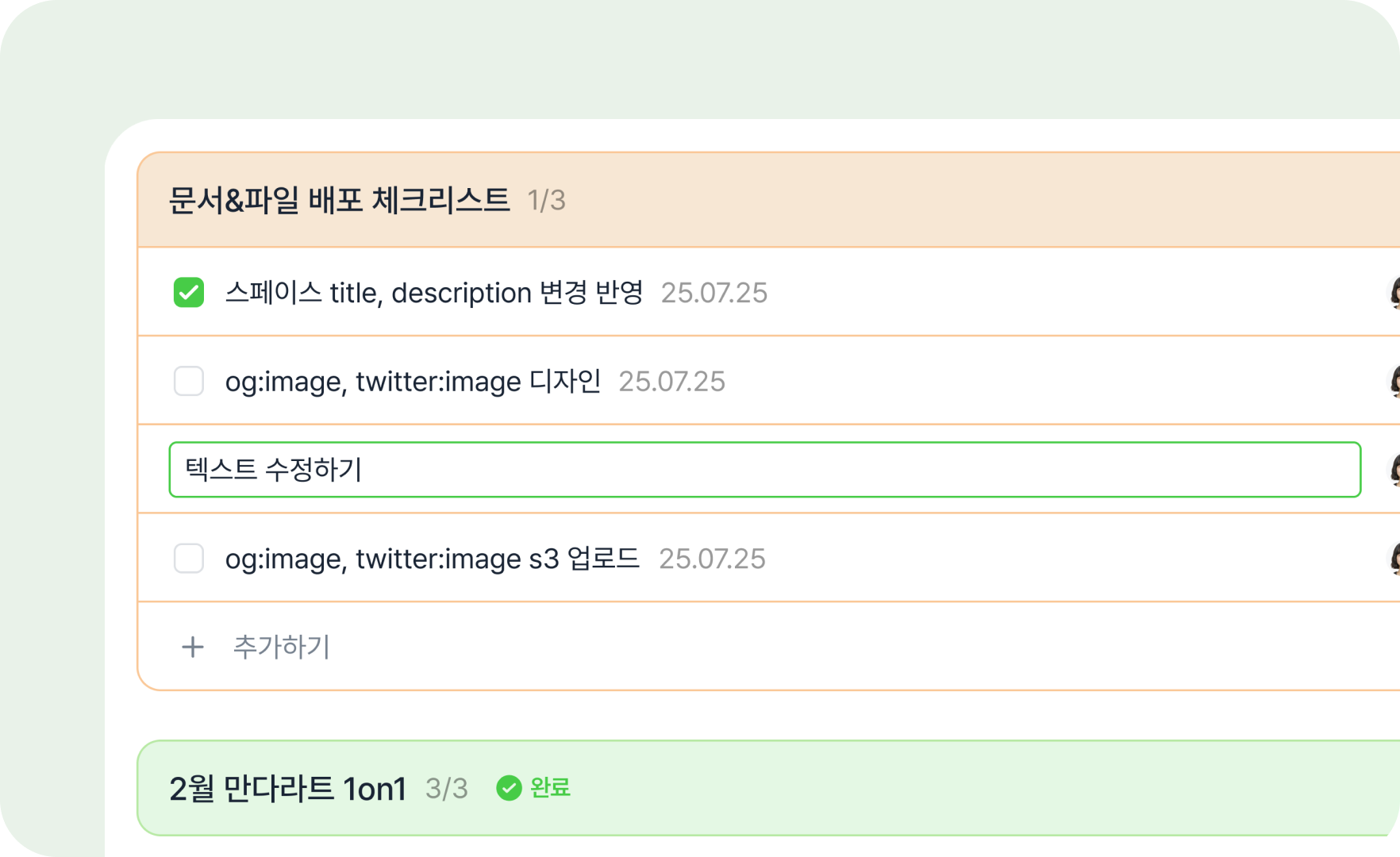Click the assignee avatar on the 스페이스 title row
The width and height of the screenshot is (1400, 857).
tap(1394, 293)
